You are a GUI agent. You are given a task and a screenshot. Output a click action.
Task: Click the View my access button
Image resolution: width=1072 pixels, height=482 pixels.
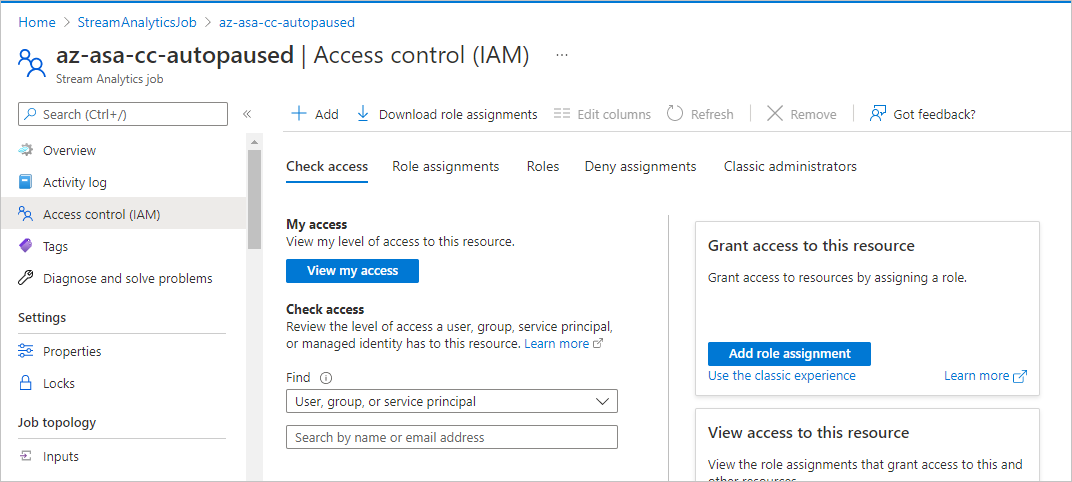(352, 271)
